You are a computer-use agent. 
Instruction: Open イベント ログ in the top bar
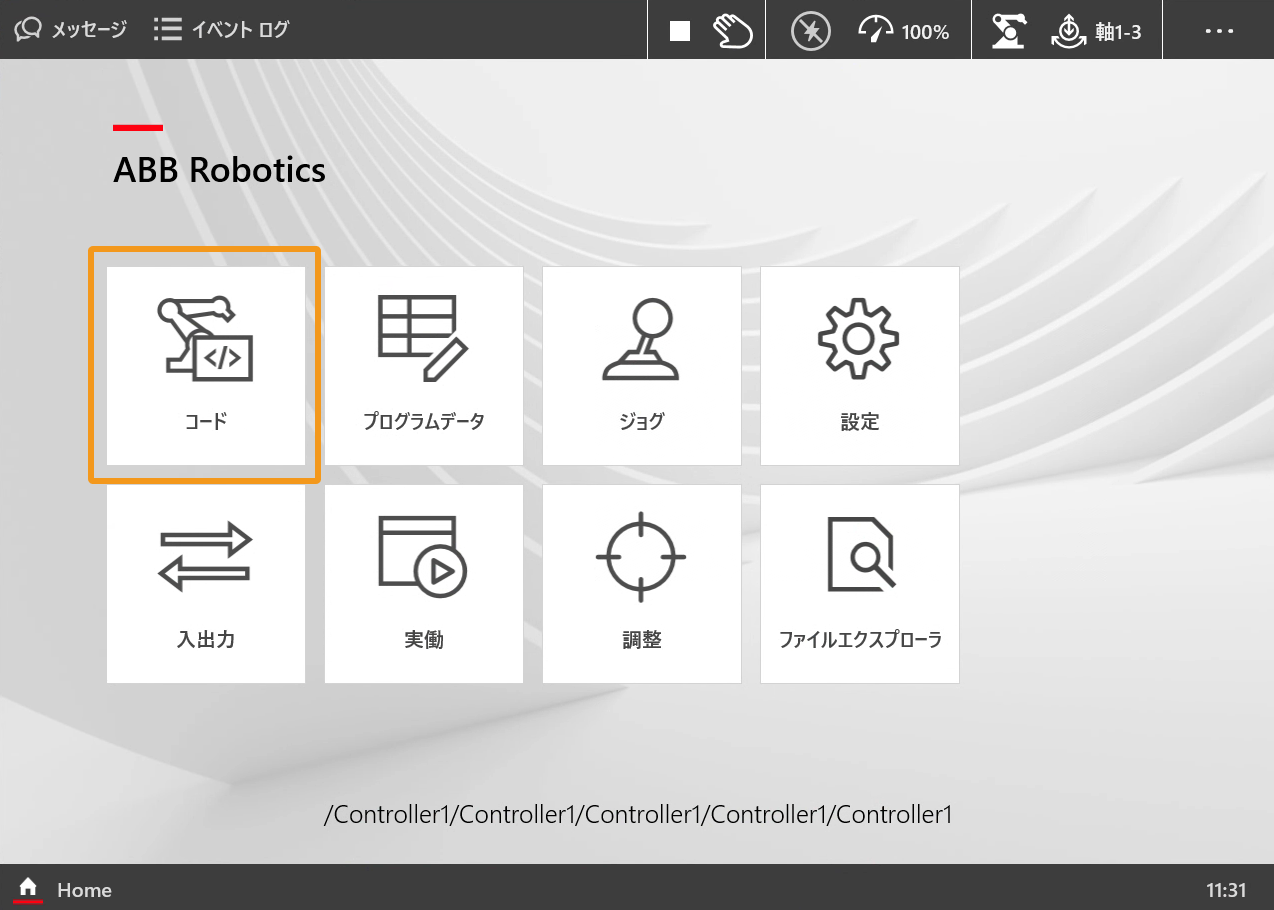(x=221, y=30)
